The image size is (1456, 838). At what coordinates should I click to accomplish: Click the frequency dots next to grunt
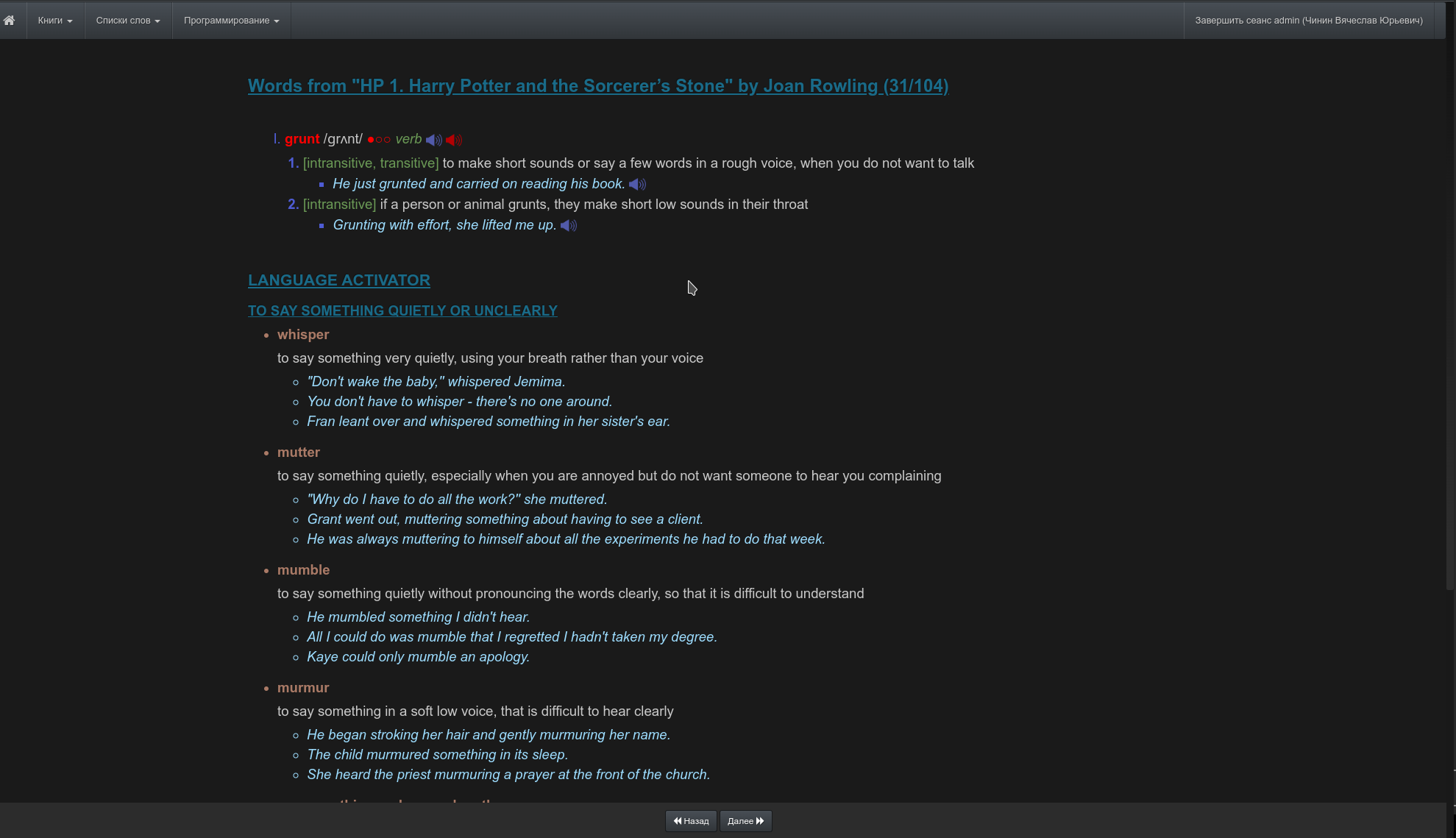[379, 140]
